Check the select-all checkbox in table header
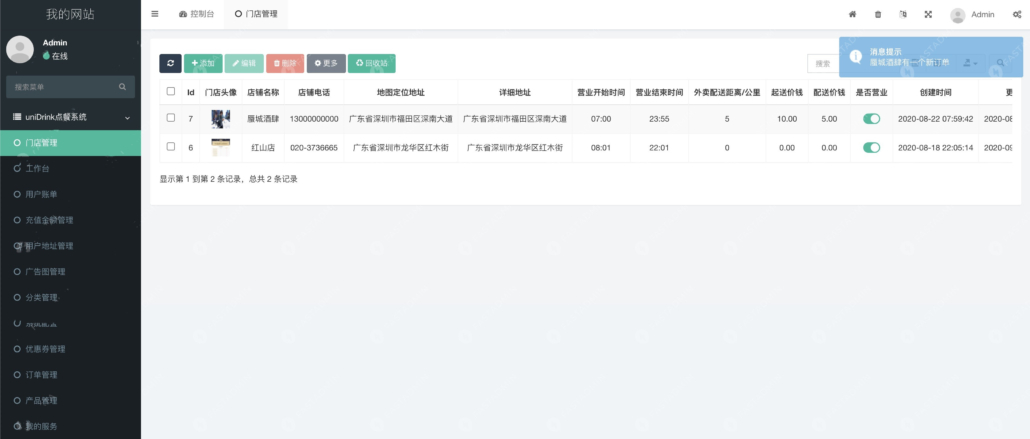 click(x=170, y=91)
